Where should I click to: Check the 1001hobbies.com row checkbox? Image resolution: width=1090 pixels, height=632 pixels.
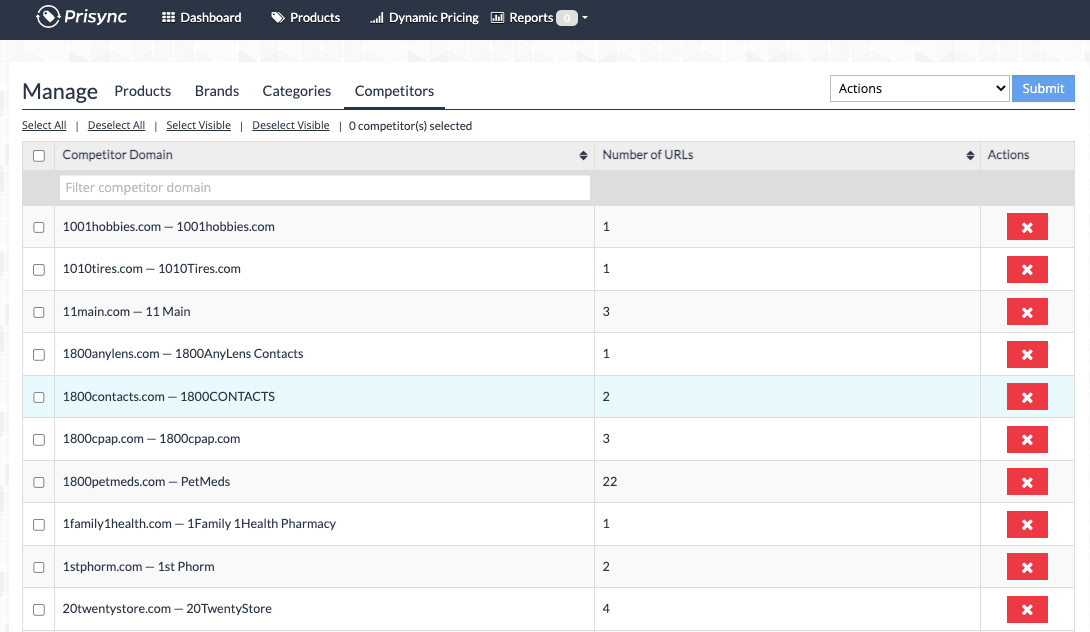39,227
